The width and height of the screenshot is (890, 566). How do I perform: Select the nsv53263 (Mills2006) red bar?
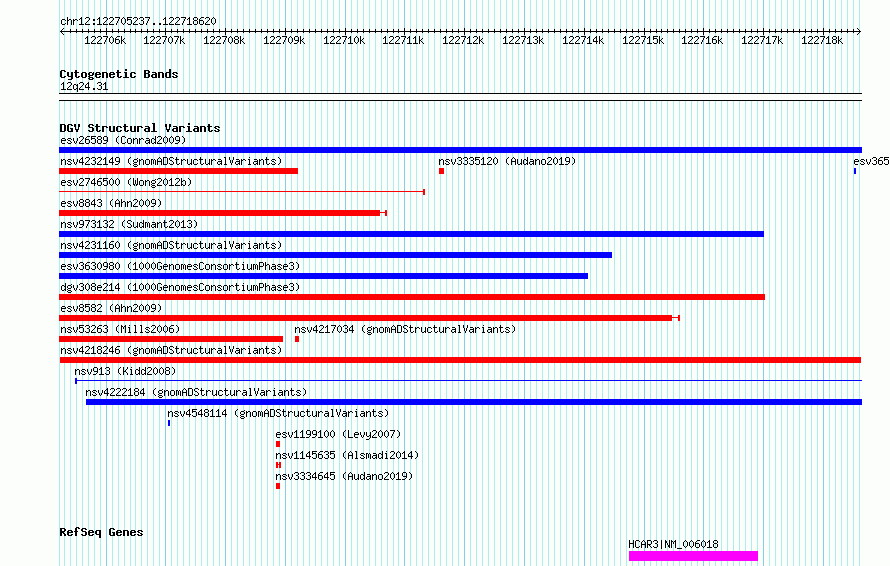click(171, 339)
